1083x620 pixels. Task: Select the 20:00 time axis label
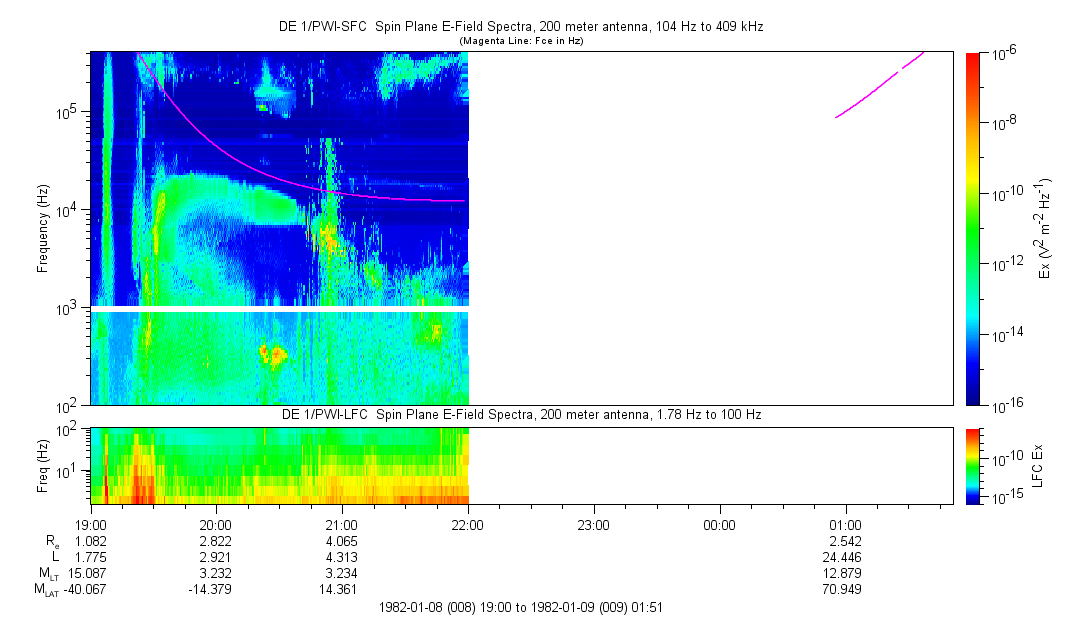(x=216, y=524)
